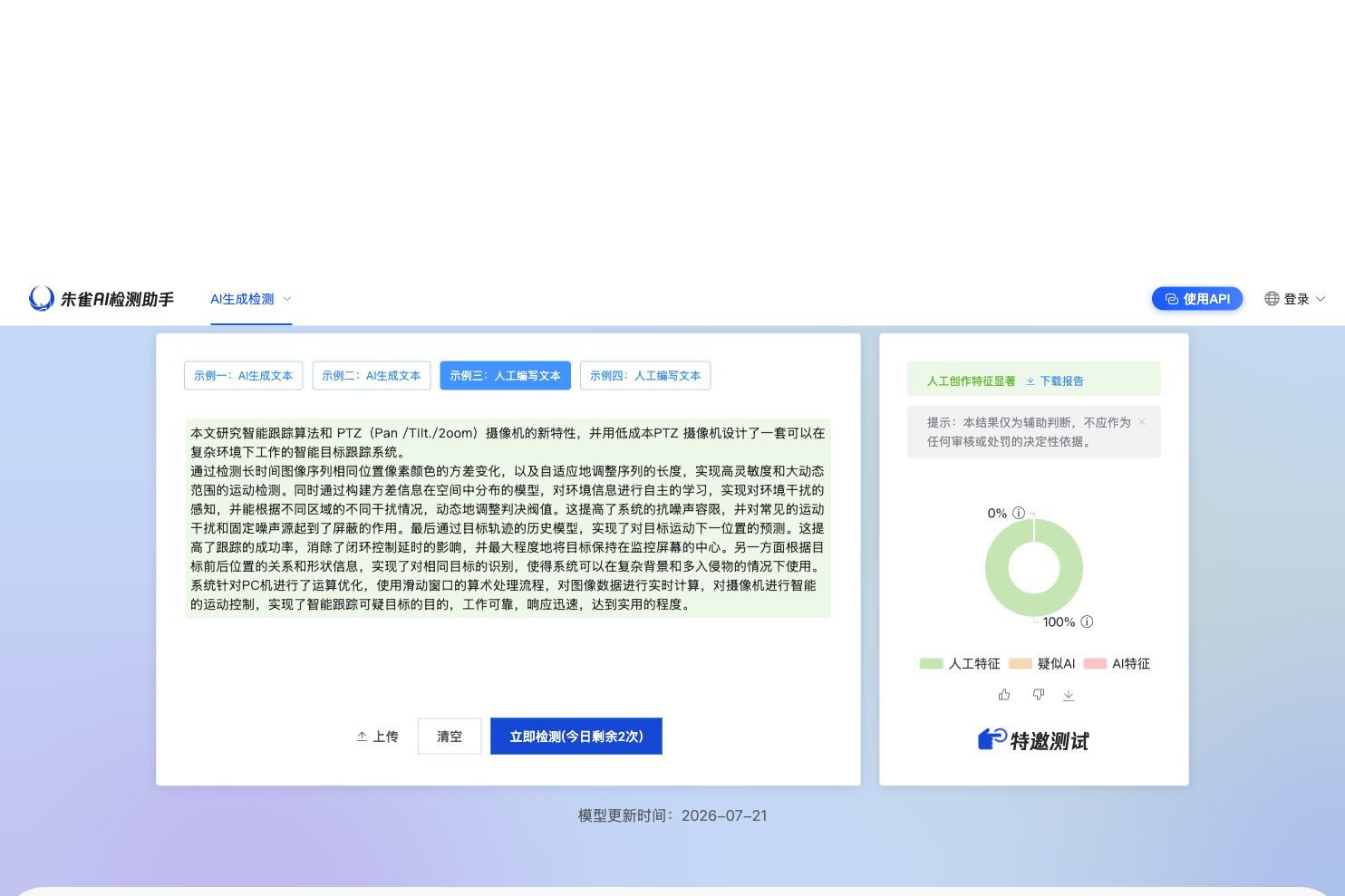Expand the AI生成检测 dropdown chevron
1345x896 pixels.
(287, 299)
